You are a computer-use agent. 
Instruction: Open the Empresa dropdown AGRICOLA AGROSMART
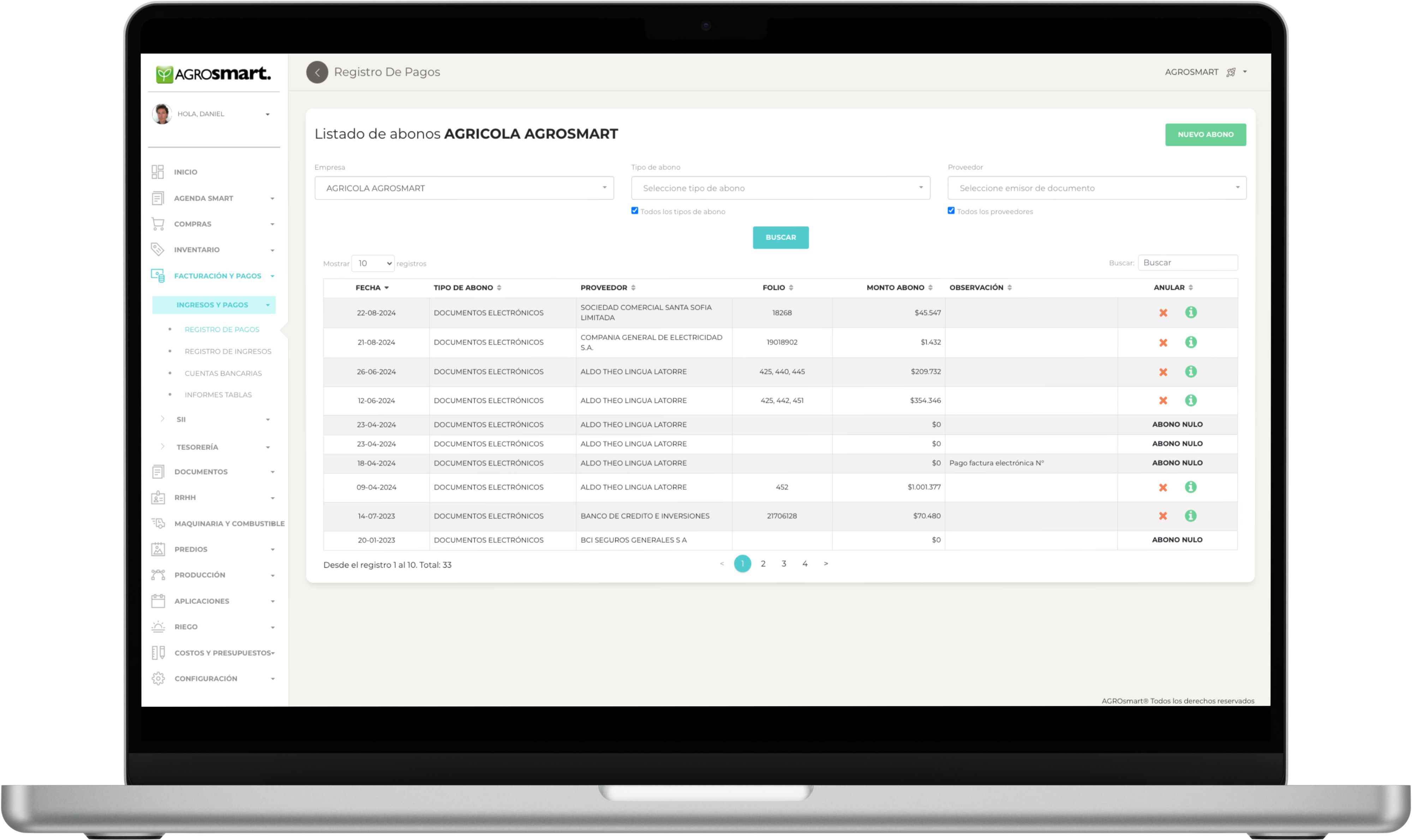click(464, 188)
